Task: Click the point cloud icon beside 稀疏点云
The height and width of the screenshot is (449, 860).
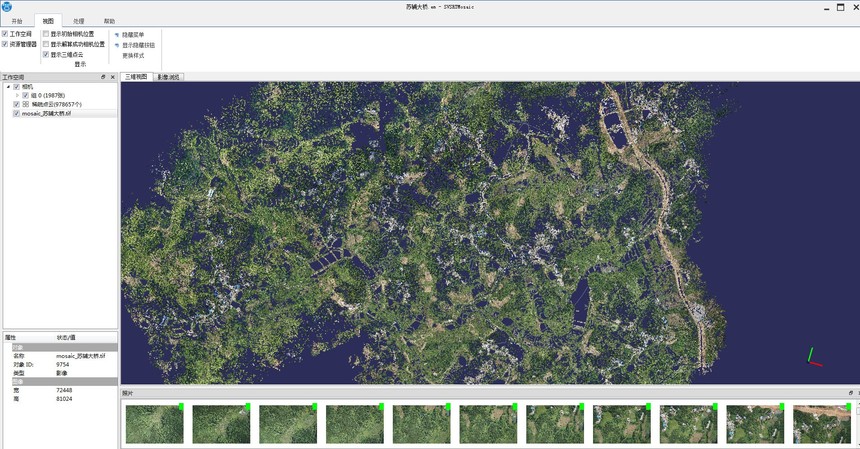Action: [x=26, y=104]
